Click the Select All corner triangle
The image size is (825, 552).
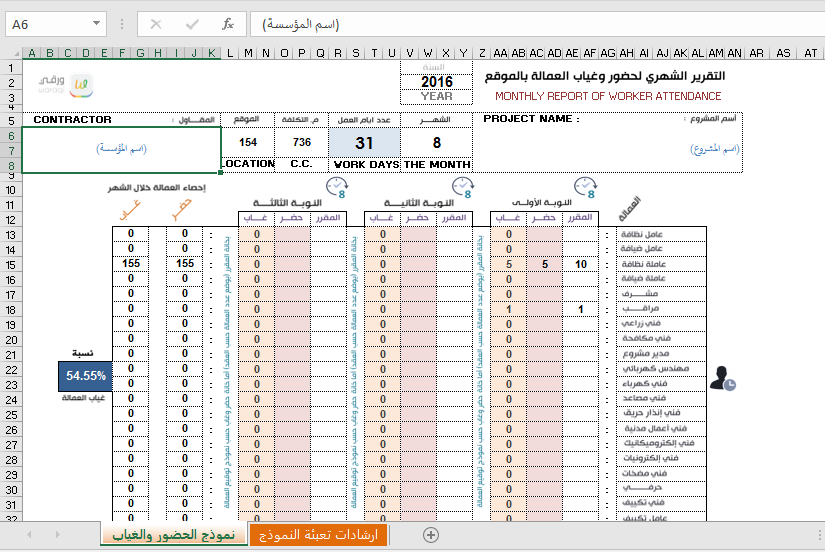(x=11, y=53)
